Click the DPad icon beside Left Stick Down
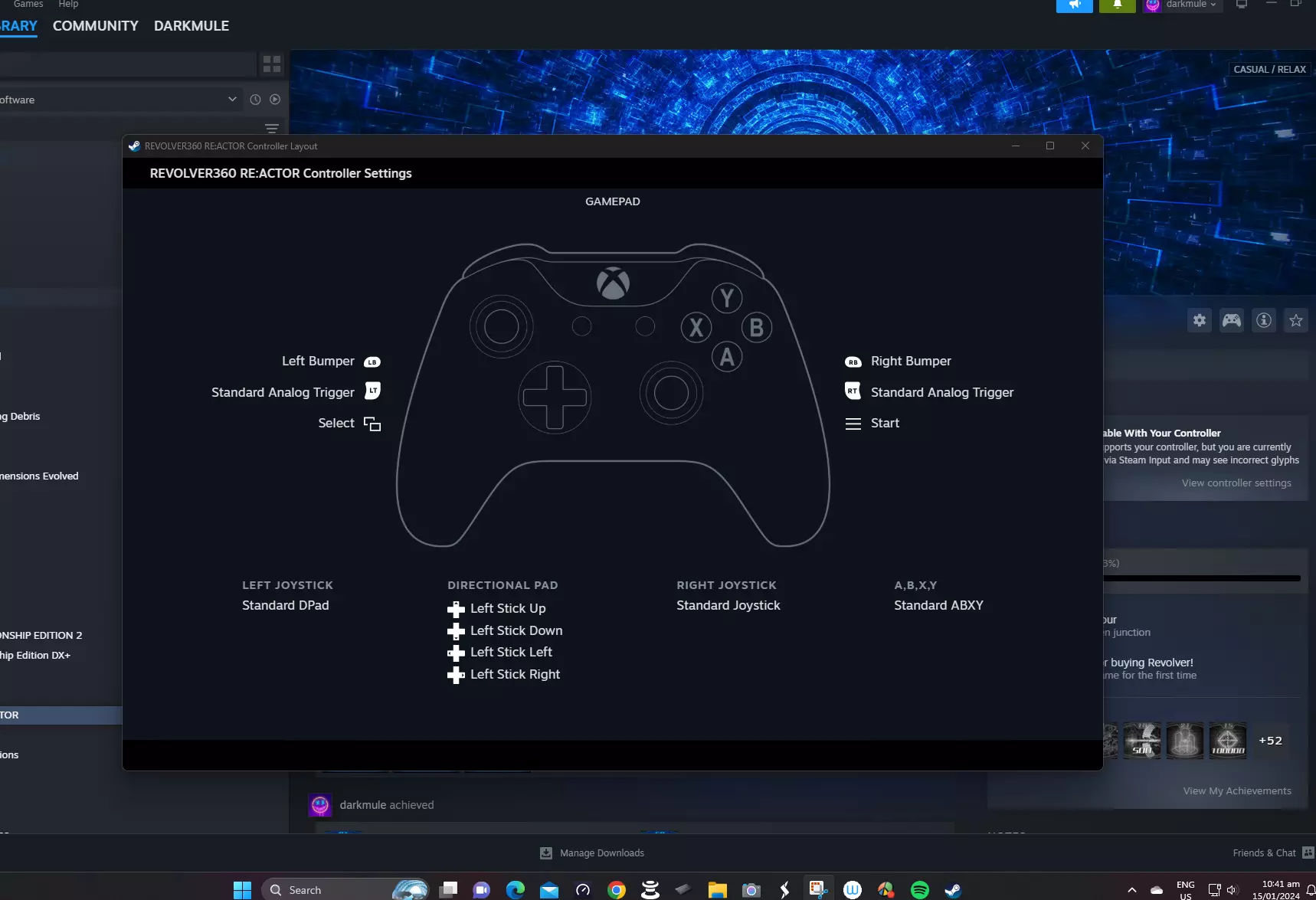This screenshot has width=1316, height=900. (x=456, y=631)
